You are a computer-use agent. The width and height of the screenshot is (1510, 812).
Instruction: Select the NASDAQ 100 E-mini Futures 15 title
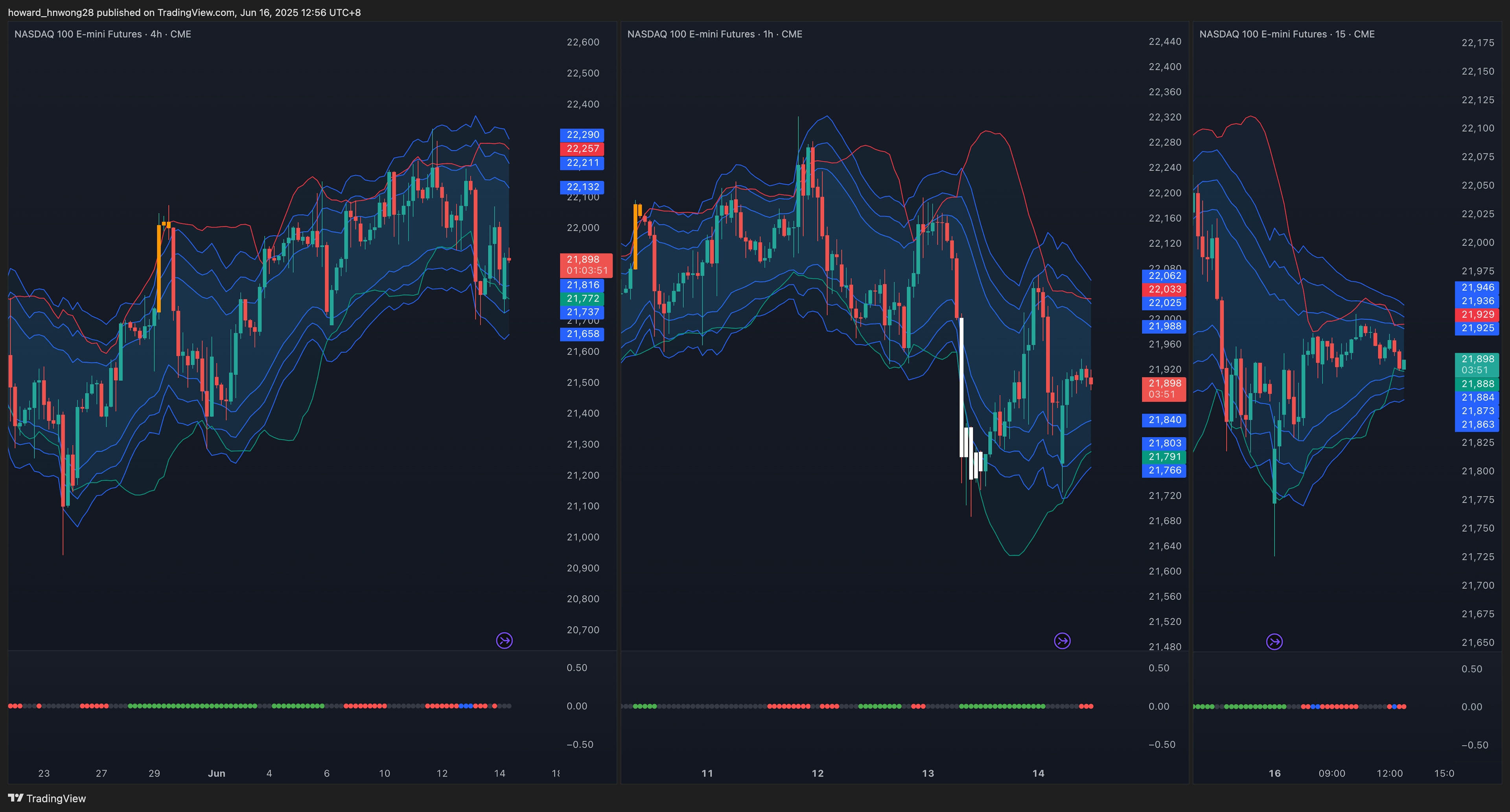(x=1287, y=34)
